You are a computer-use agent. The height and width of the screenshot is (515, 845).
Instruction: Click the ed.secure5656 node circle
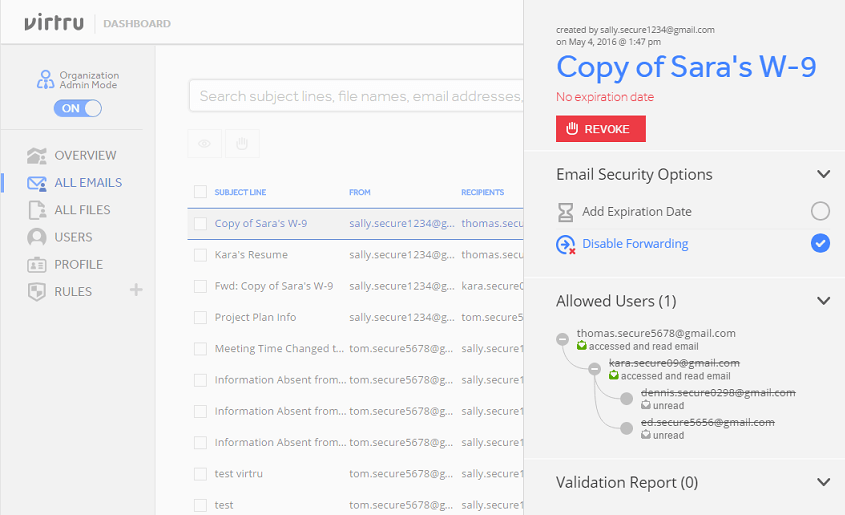626,428
